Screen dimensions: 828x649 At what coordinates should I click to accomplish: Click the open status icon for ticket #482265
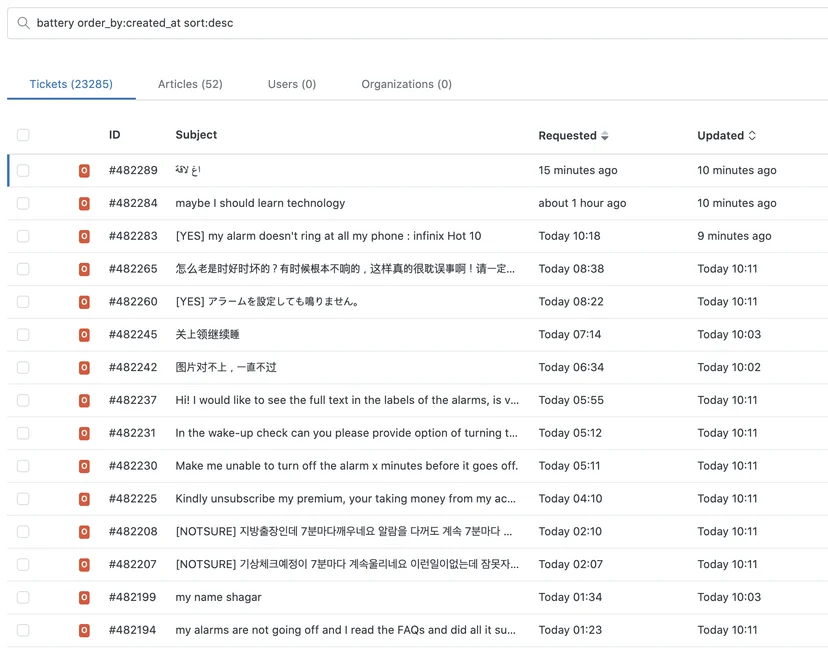84,269
